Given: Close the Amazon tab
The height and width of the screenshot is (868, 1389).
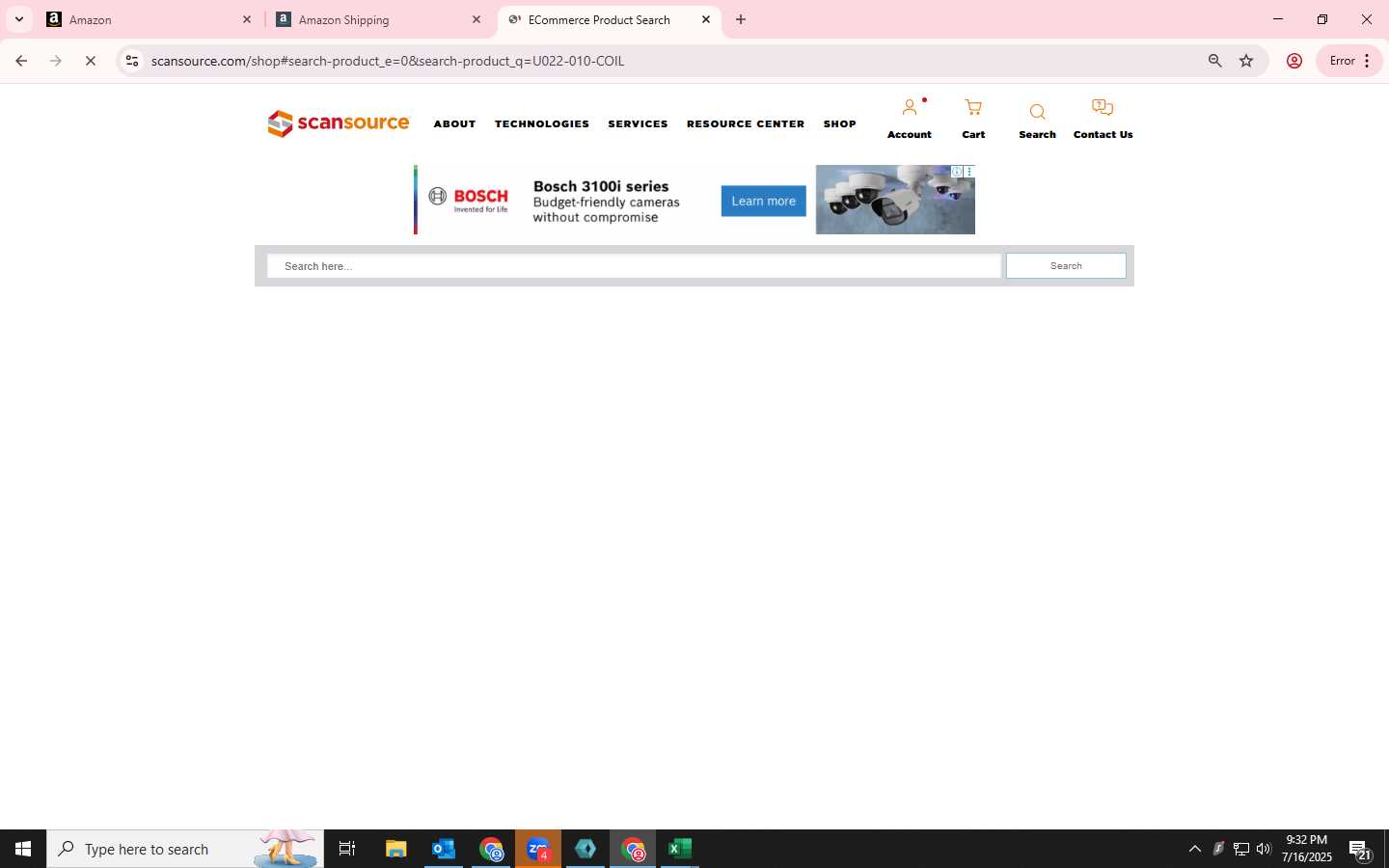Looking at the screenshot, I should pos(247,19).
